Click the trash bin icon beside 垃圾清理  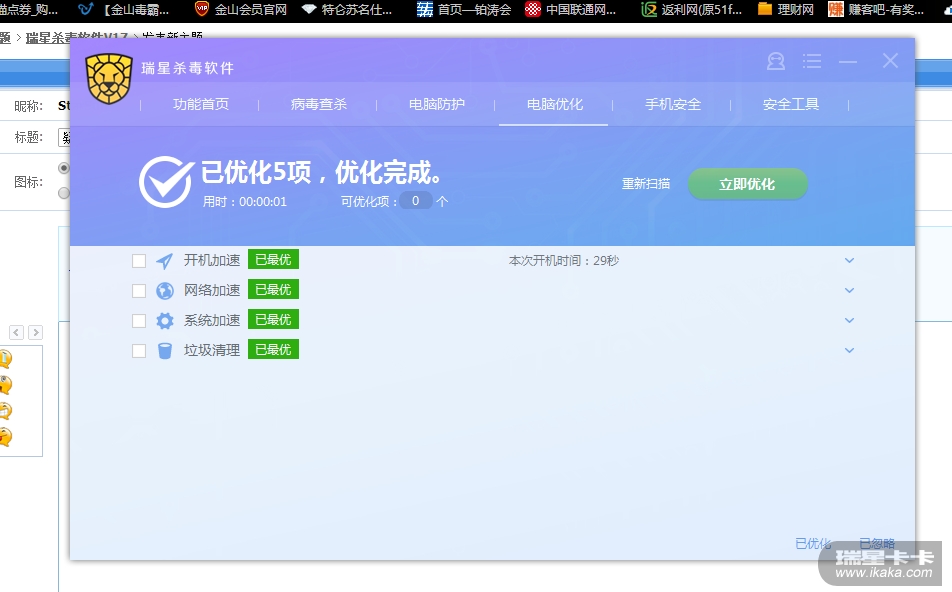click(165, 350)
